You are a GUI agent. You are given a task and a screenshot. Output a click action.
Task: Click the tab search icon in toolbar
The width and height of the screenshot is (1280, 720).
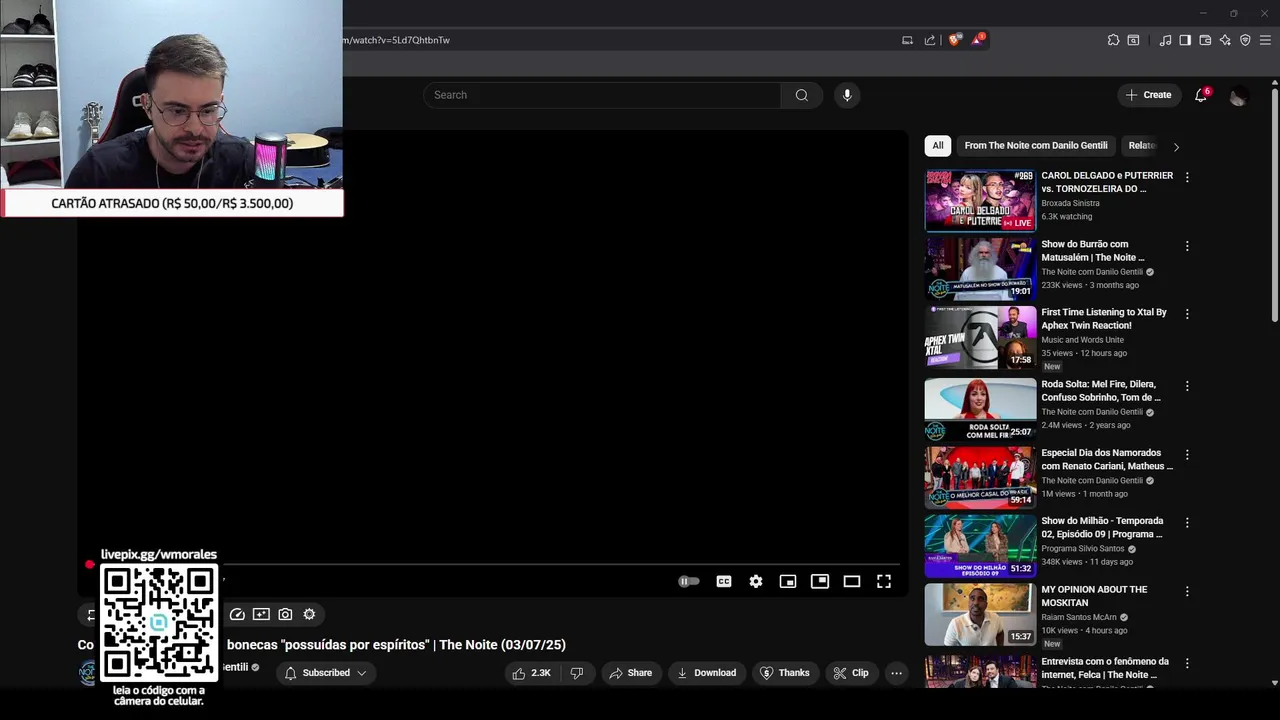(1133, 40)
